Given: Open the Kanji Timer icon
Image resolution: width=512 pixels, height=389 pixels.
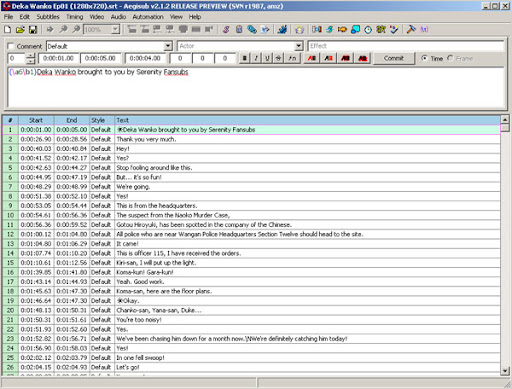Looking at the screenshot, I should pyautogui.click(x=381, y=30).
